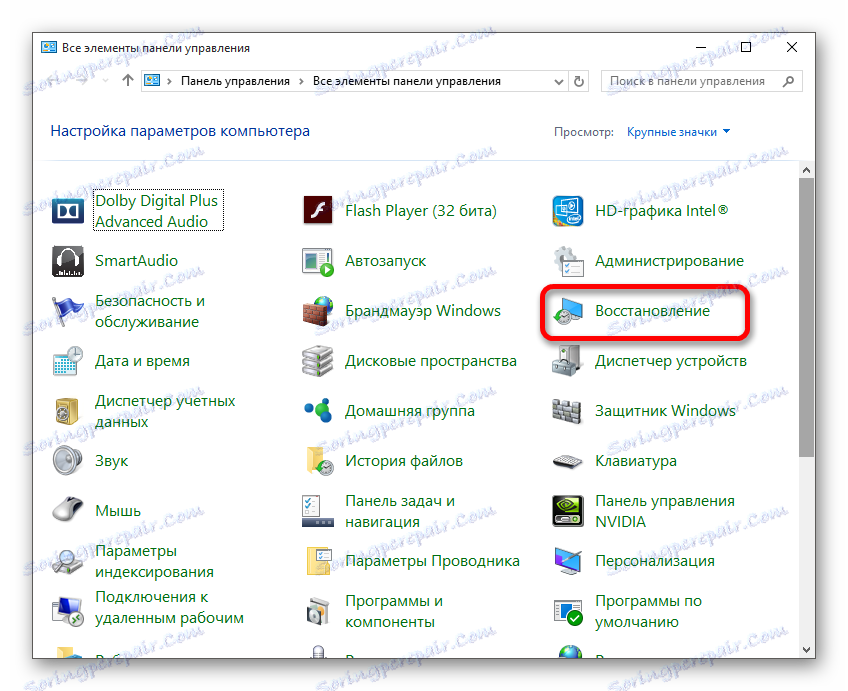The width and height of the screenshot is (848, 691).
Task: Close the Control Panel window
Action: point(792,48)
